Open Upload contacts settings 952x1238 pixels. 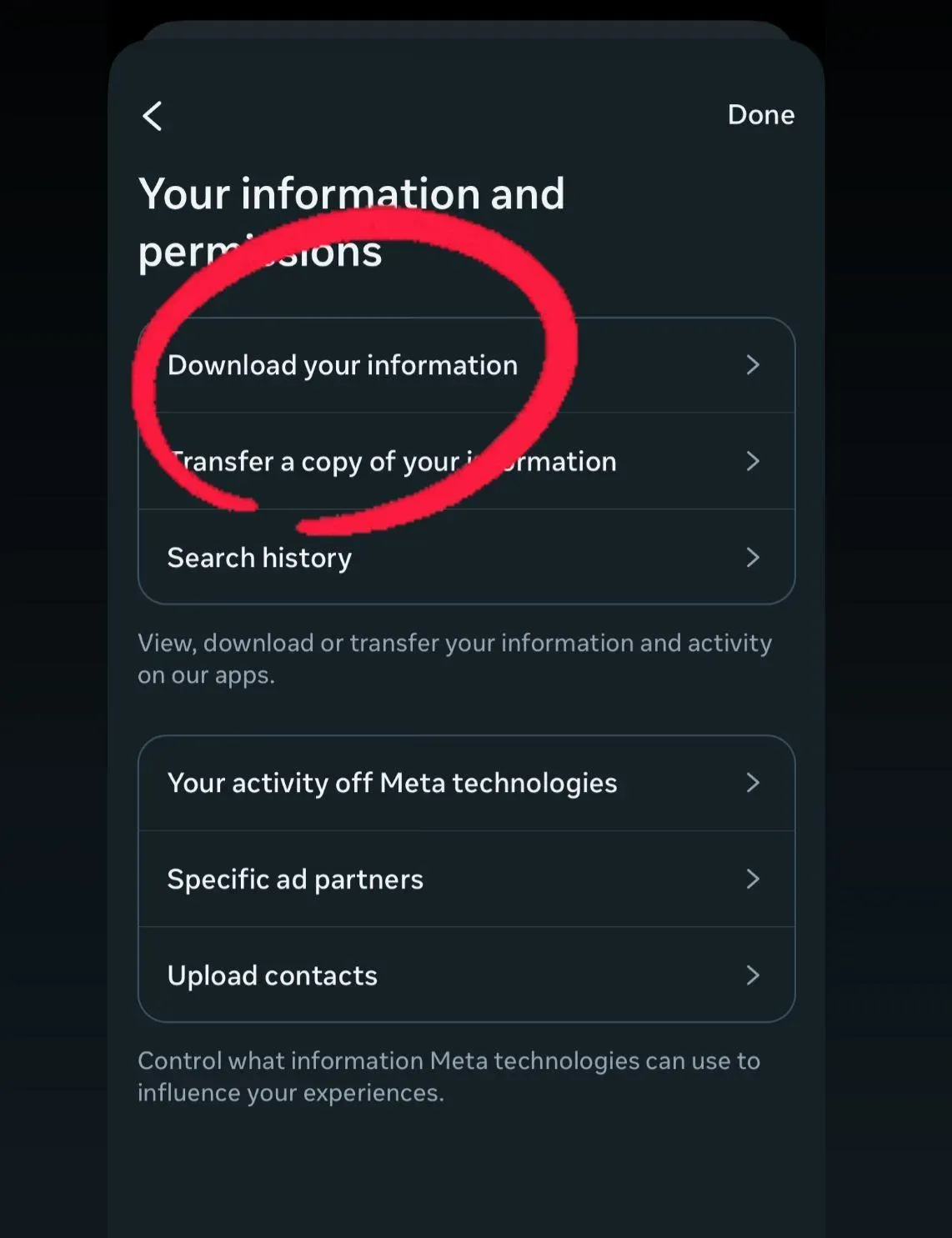coord(273,975)
